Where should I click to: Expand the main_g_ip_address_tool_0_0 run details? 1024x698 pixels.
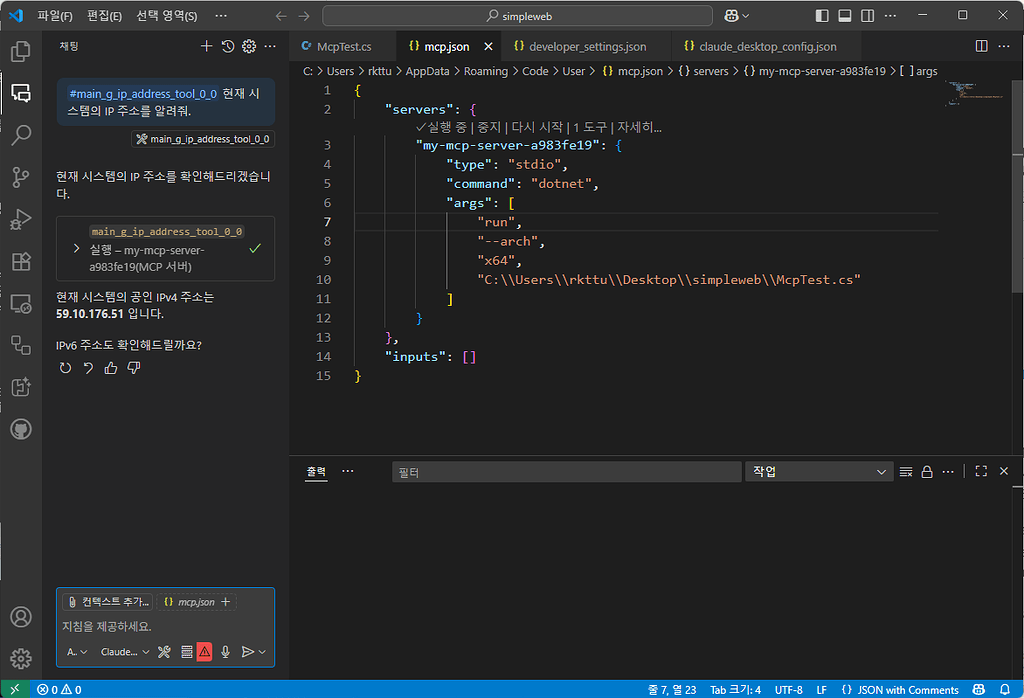[x=76, y=249]
